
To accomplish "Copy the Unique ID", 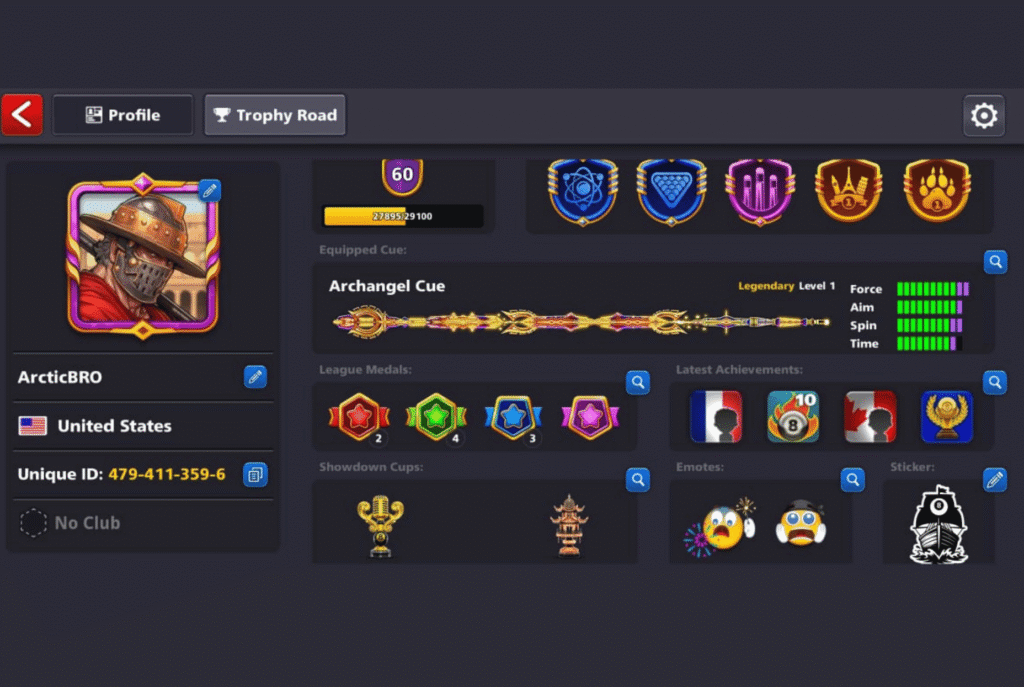I will click(255, 474).
